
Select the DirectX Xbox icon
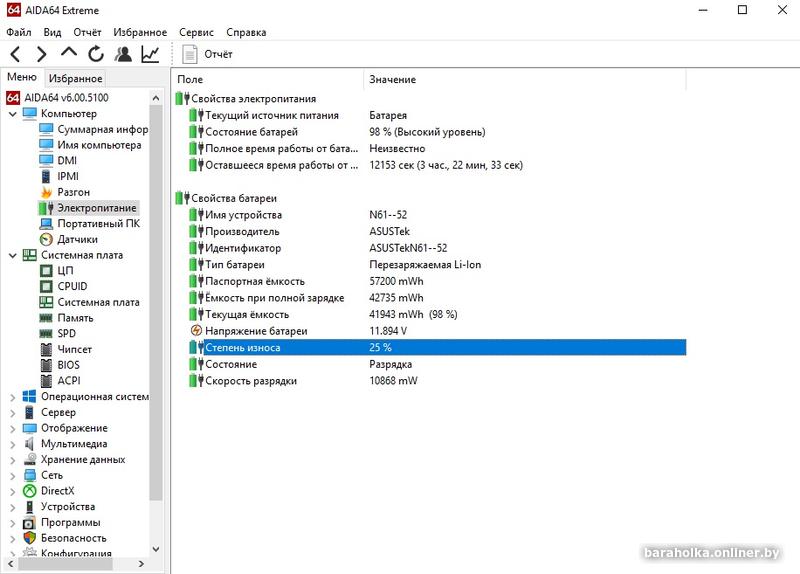click(x=30, y=491)
